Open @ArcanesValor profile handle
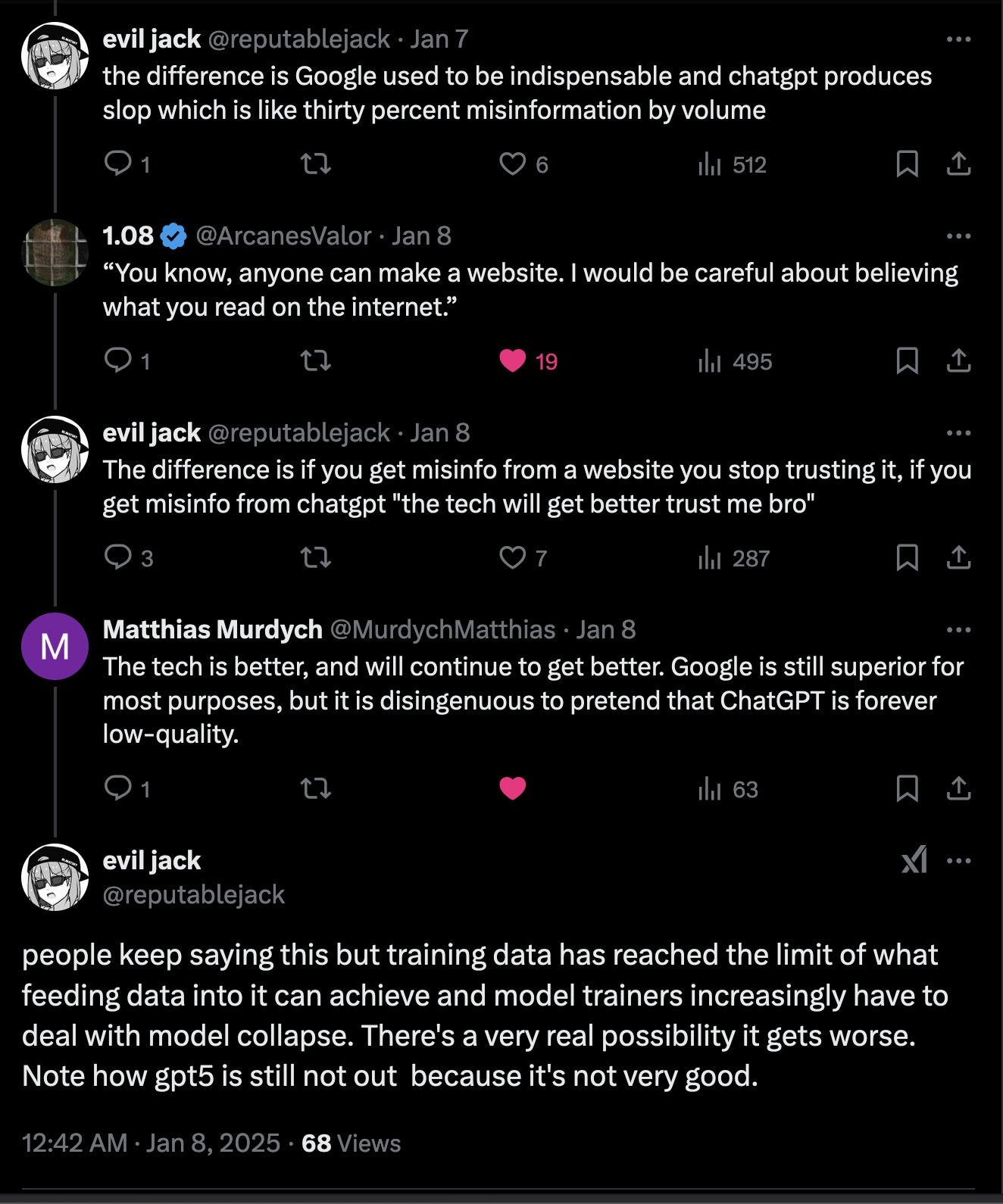Image resolution: width=1003 pixels, height=1204 pixels. pos(283,236)
